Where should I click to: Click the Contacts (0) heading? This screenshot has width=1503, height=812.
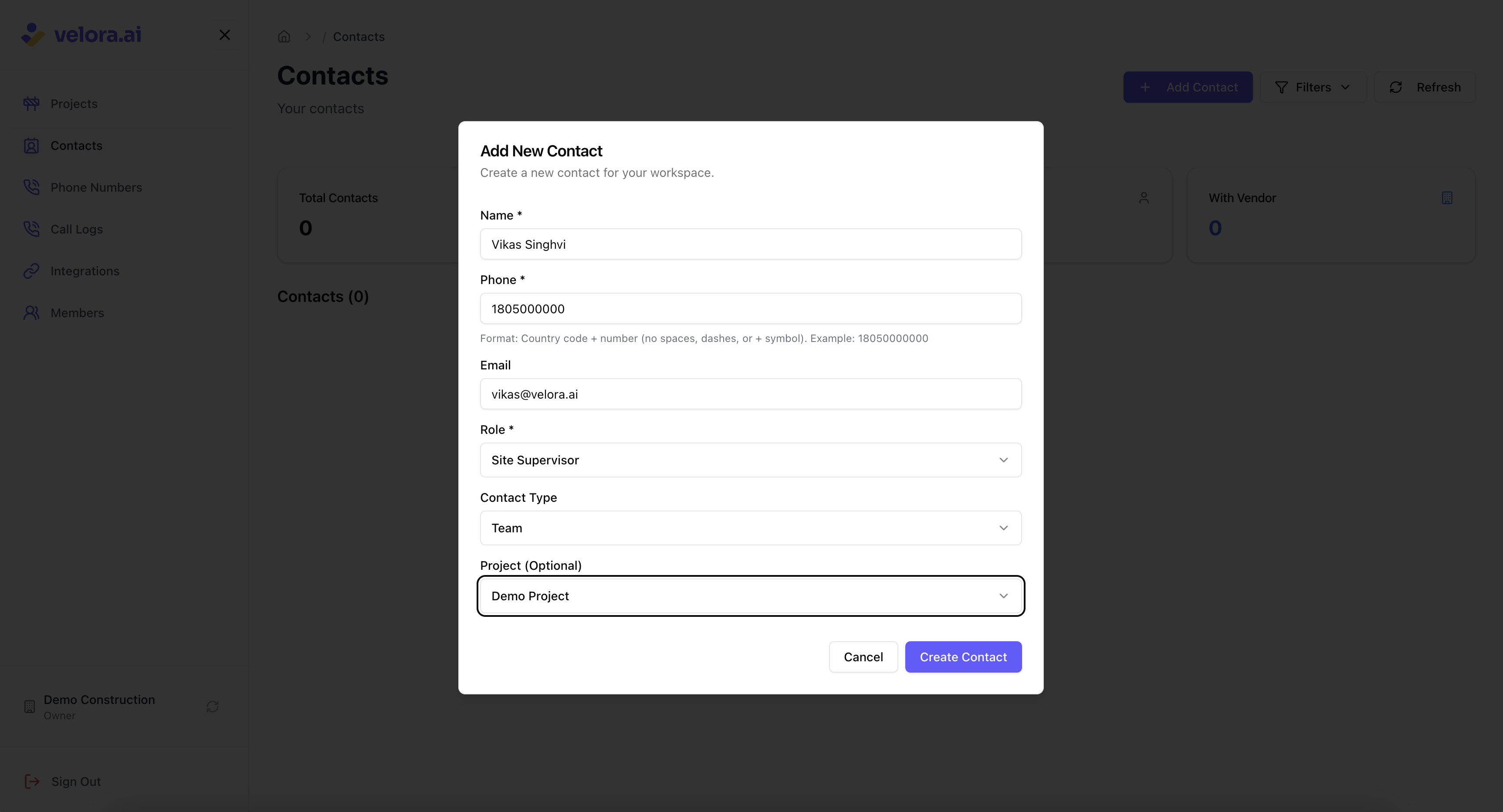point(323,297)
